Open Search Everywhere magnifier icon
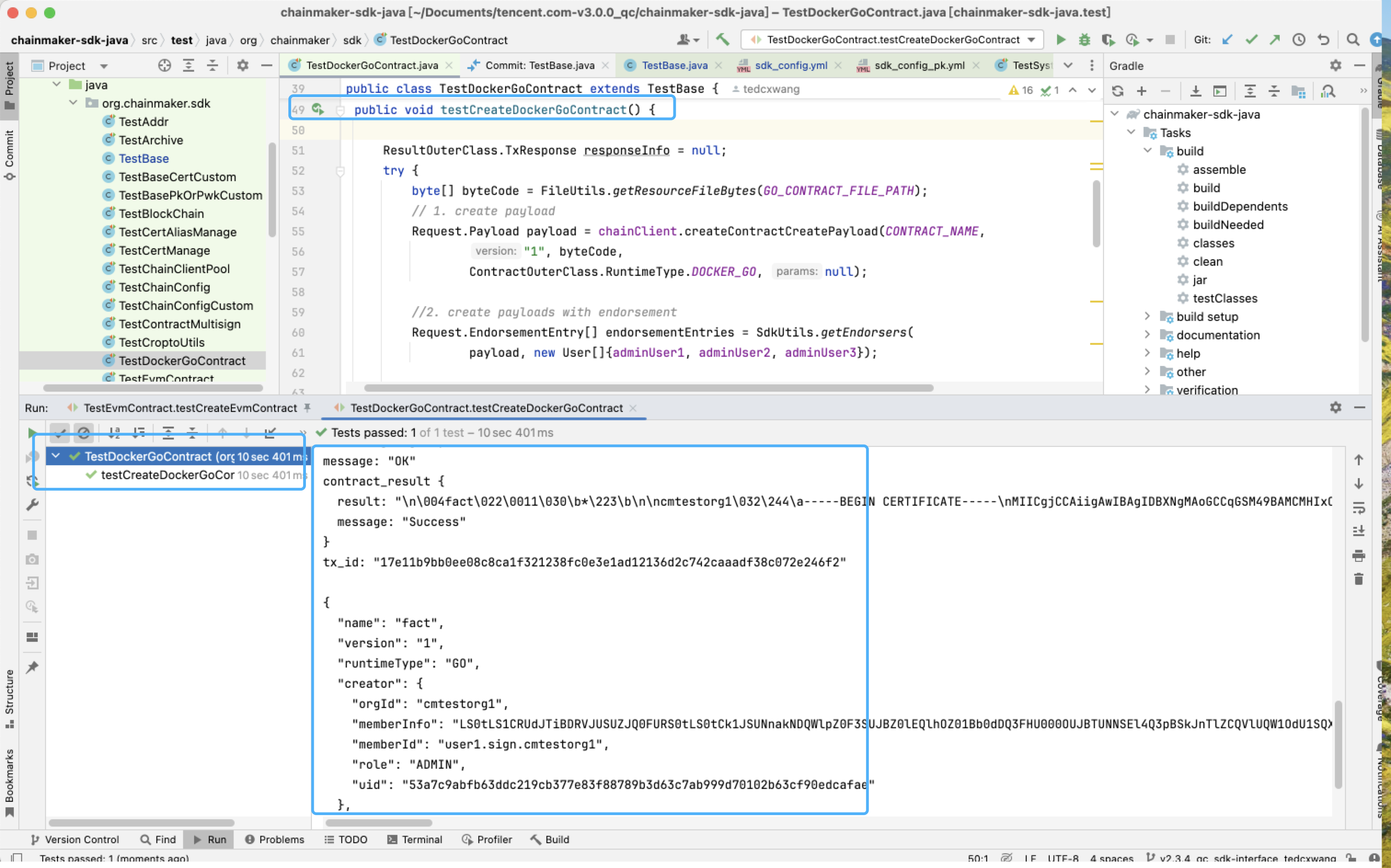This screenshot has height=868, width=1391. click(x=1353, y=40)
